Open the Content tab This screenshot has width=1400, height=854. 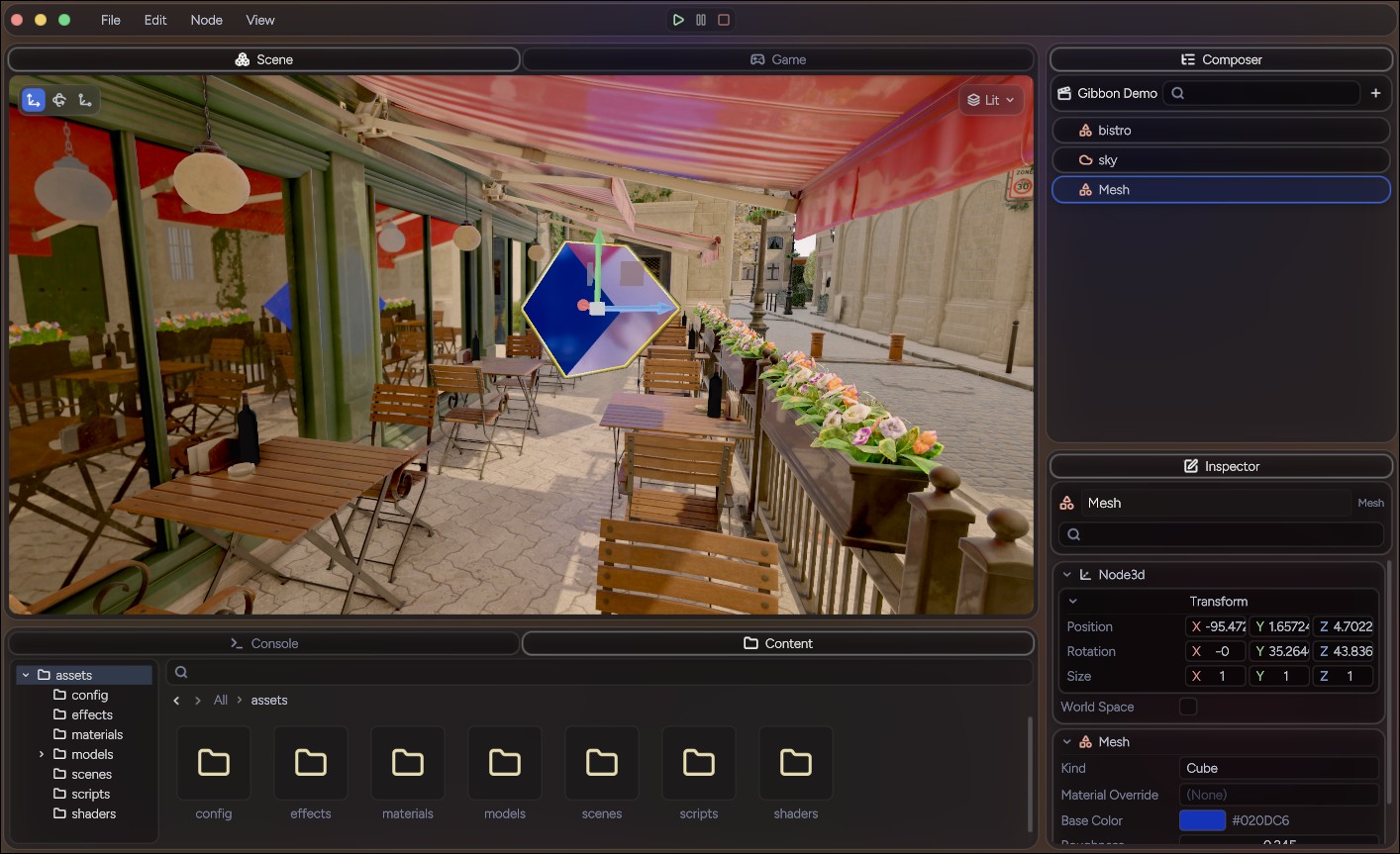tap(778, 643)
